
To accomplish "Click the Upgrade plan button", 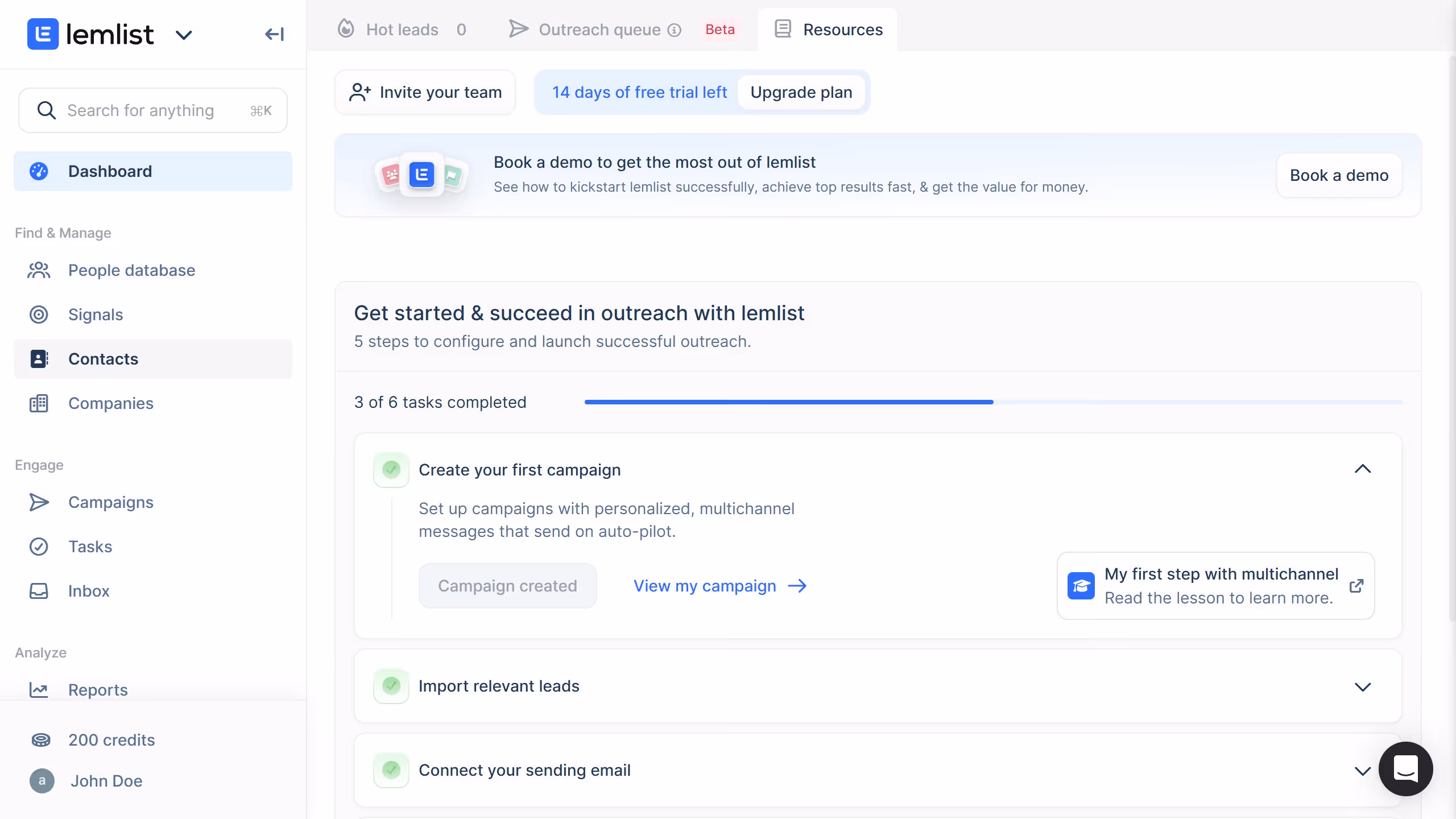I will [801, 92].
